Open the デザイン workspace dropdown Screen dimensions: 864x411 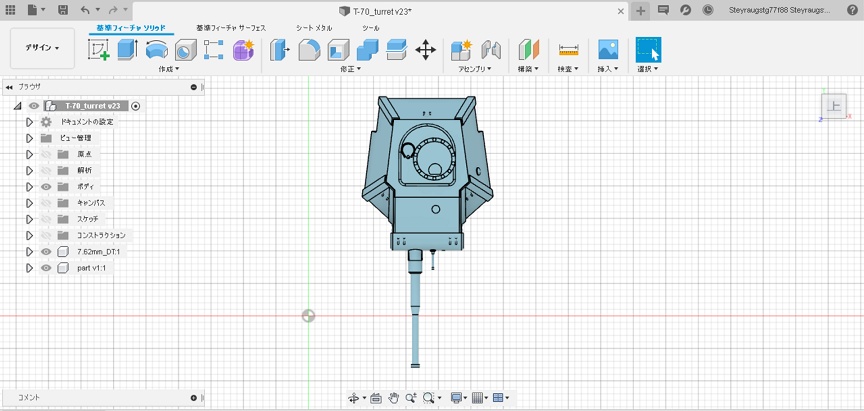coord(42,48)
